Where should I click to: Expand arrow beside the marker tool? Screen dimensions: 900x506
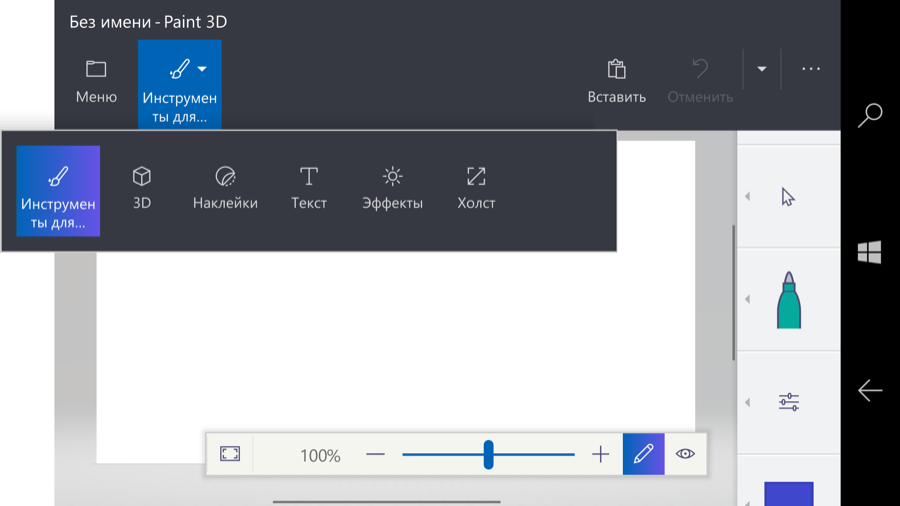[747, 299]
